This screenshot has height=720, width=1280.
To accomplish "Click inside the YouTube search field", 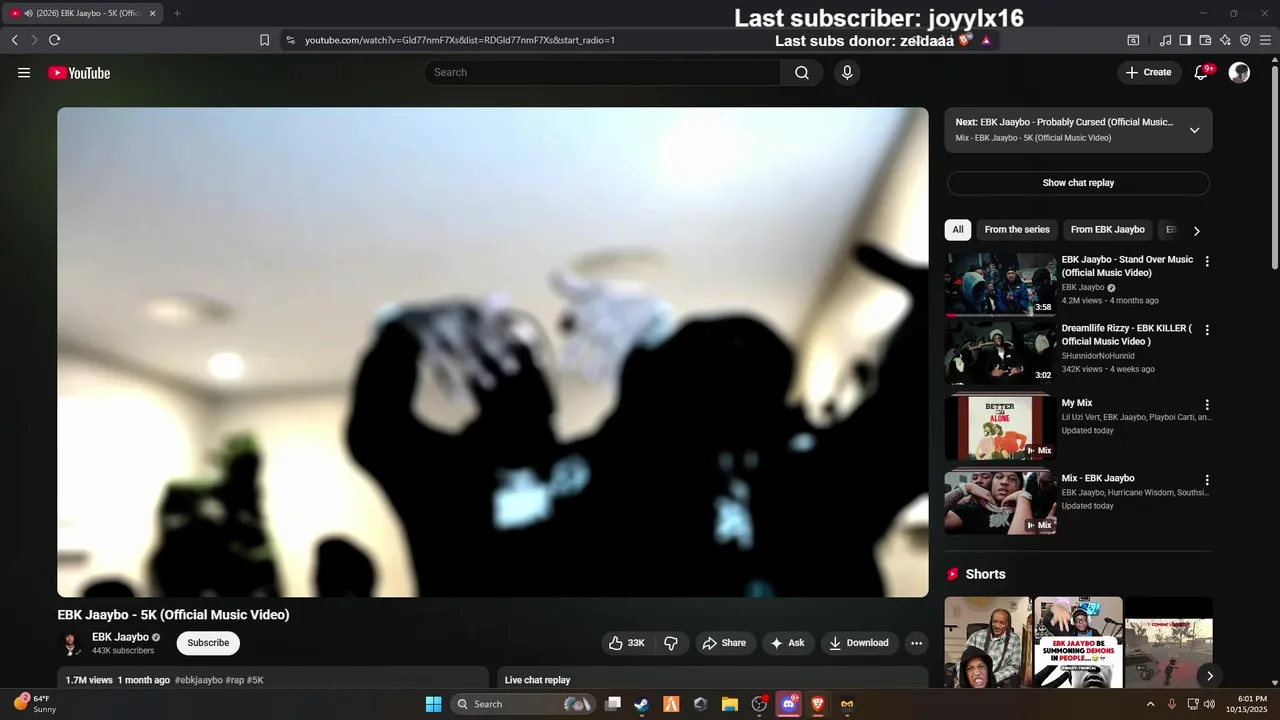I will [602, 72].
